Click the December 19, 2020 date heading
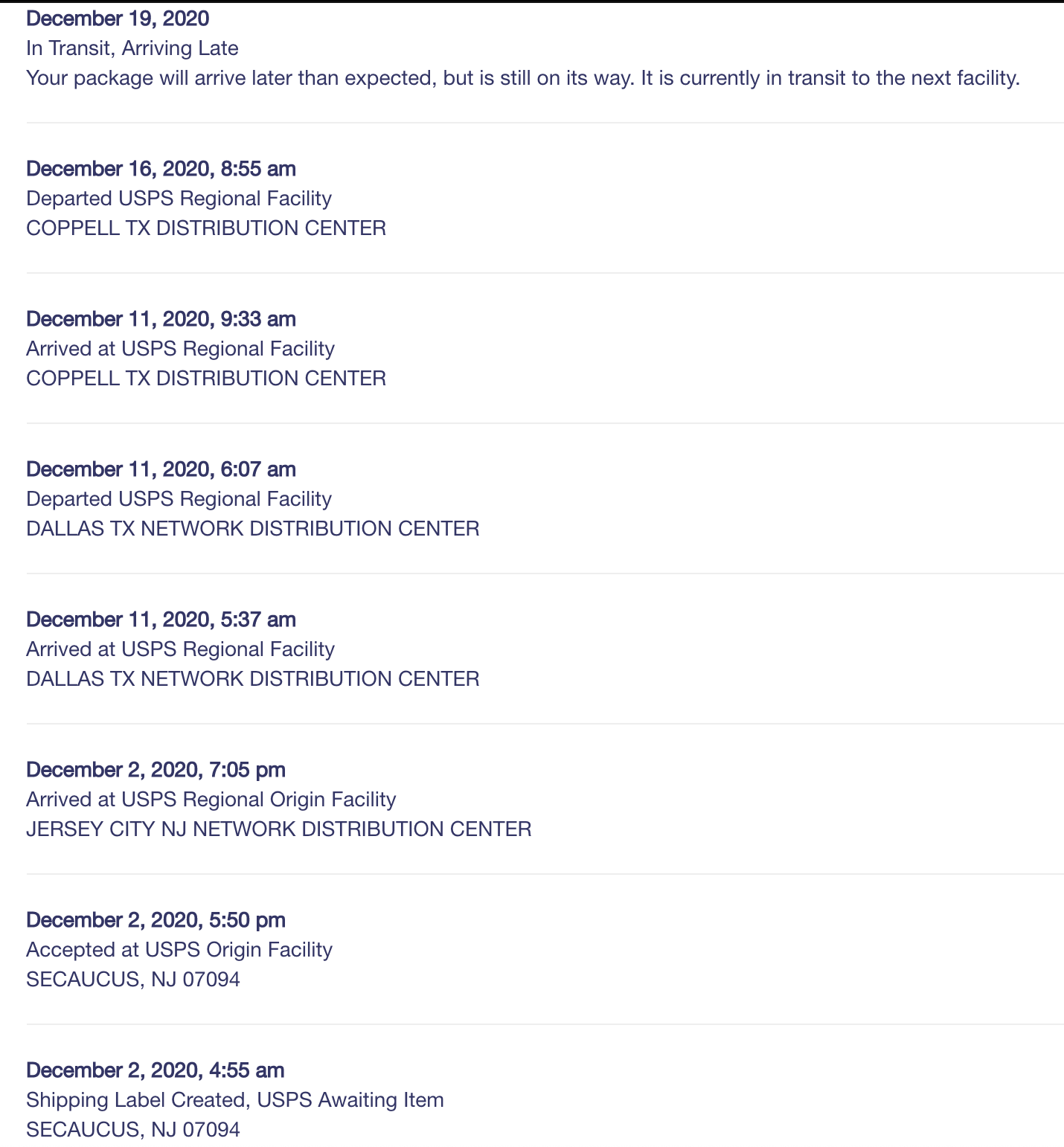This screenshot has width=1064, height=1147. click(118, 19)
